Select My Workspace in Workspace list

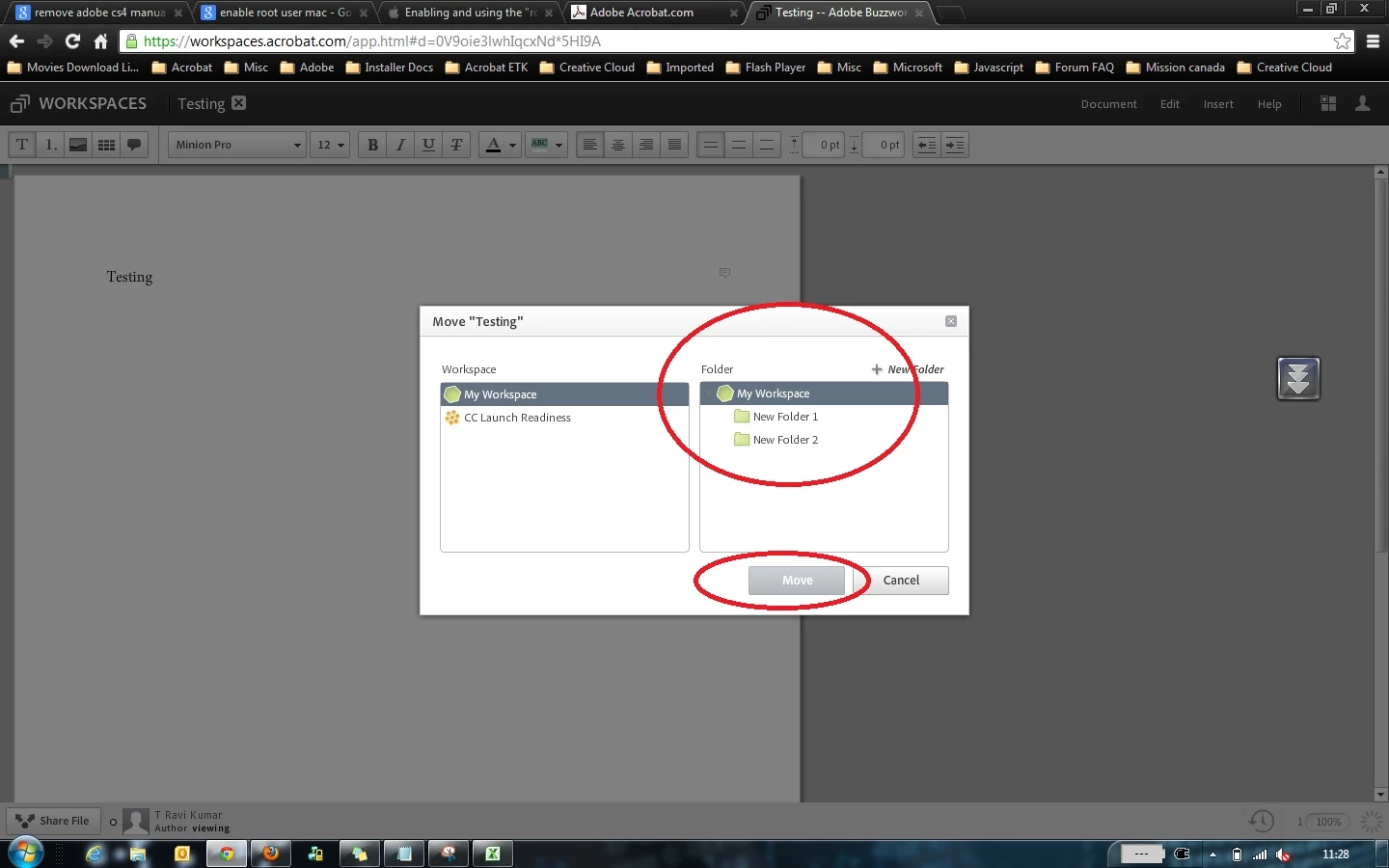coord(564,394)
